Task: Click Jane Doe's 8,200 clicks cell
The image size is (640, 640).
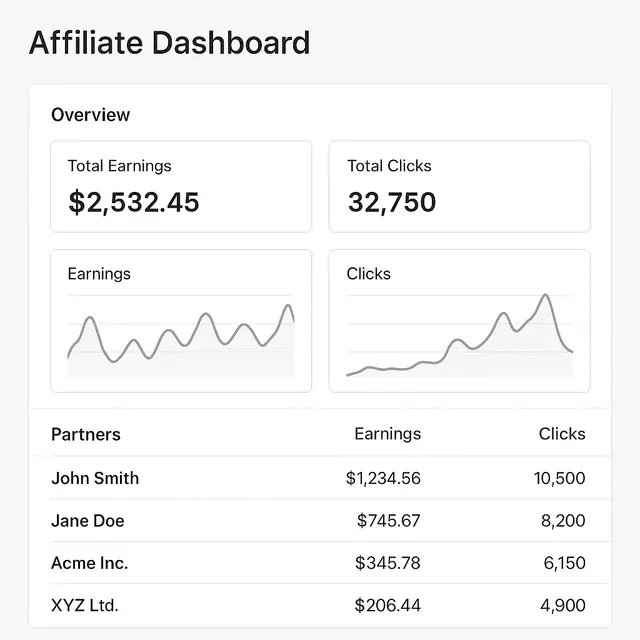Action: coord(564,521)
